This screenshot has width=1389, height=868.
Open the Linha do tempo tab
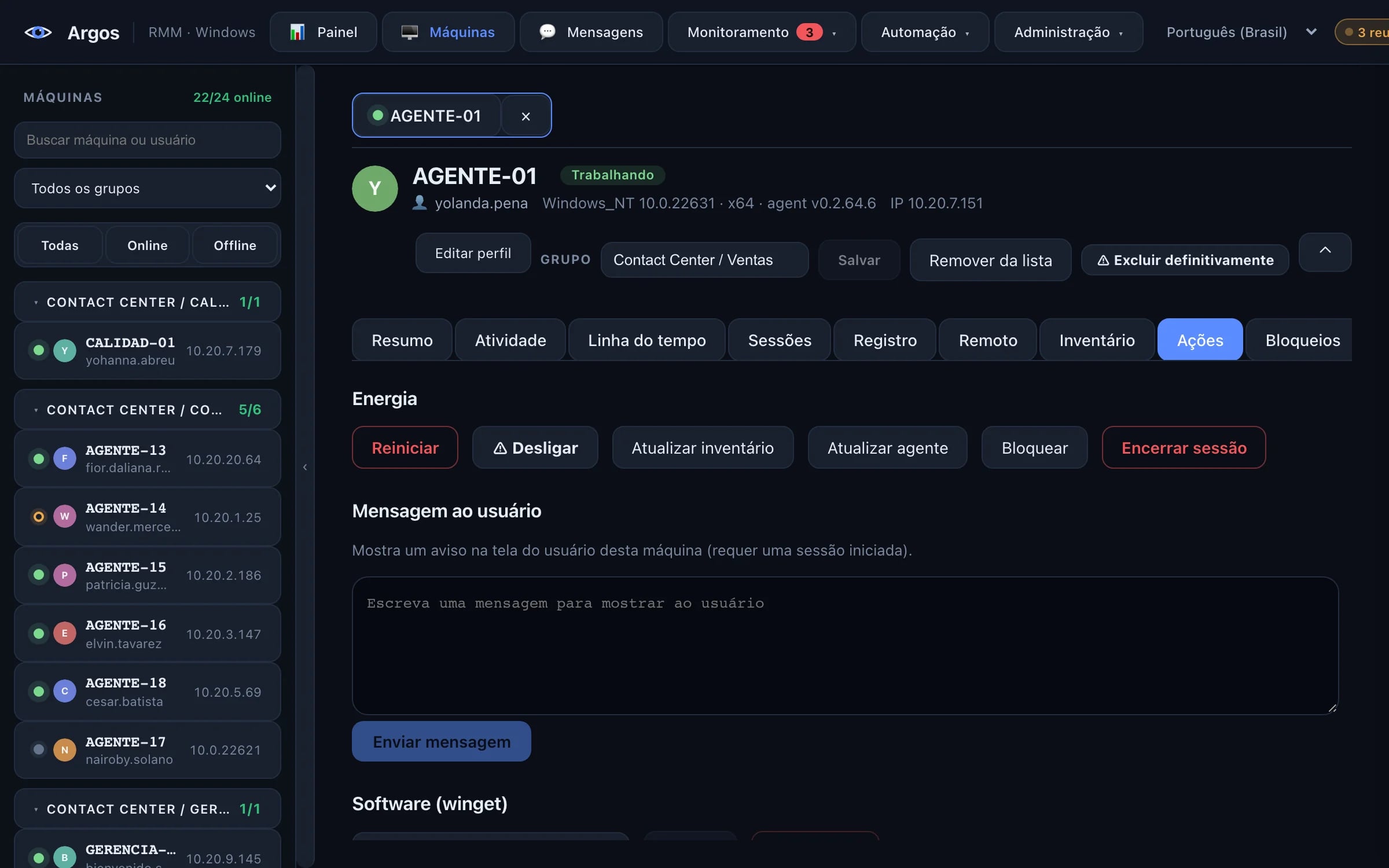647,340
